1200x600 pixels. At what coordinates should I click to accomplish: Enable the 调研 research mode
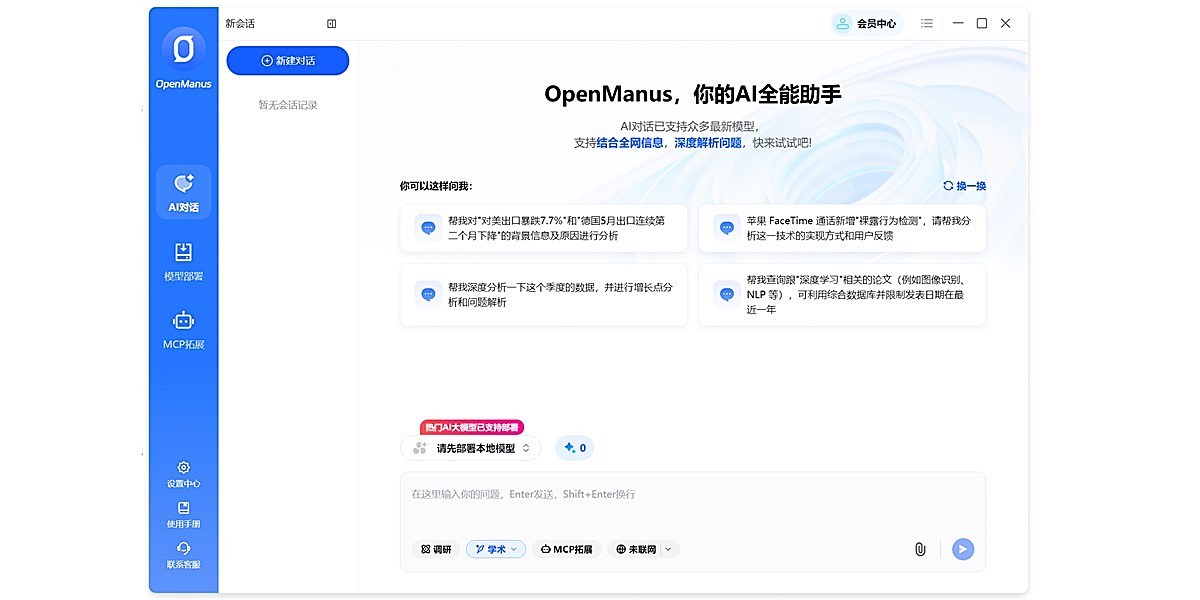click(435, 548)
